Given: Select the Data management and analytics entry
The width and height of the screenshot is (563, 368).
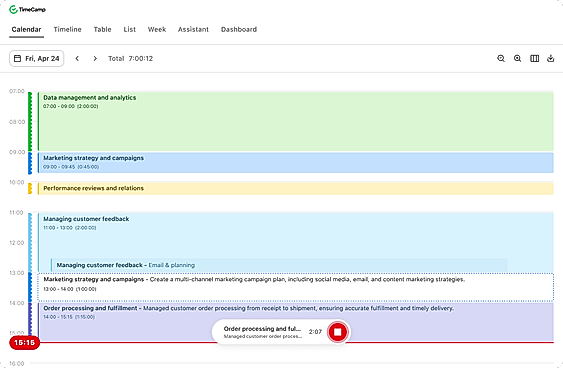Looking at the screenshot, I should click(296, 121).
